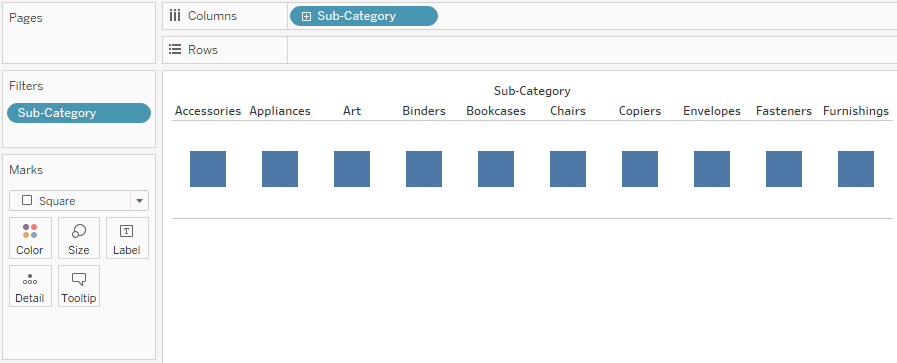
Task: Select the Sub-Category pill on Columns
Action: tap(364, 16)
